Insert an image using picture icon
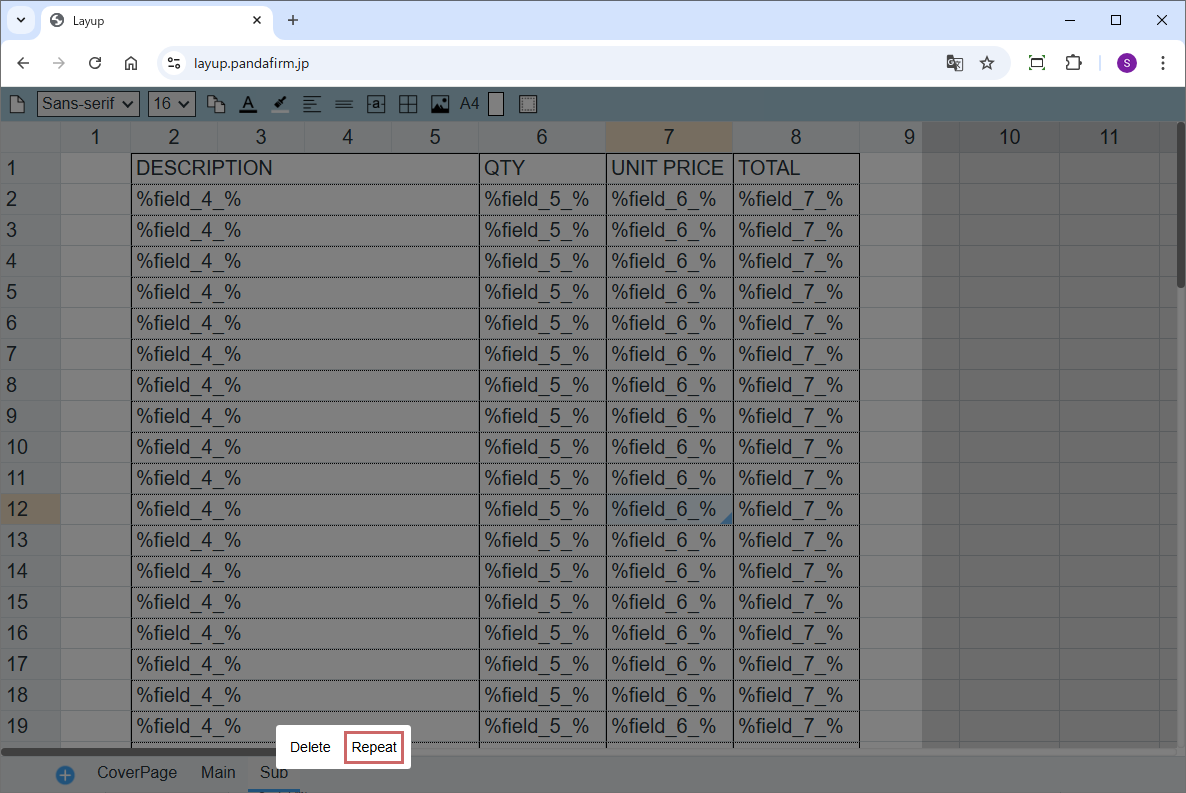Image resolution: width=1186 pixels, height=793 pixels. click(440, 104)
